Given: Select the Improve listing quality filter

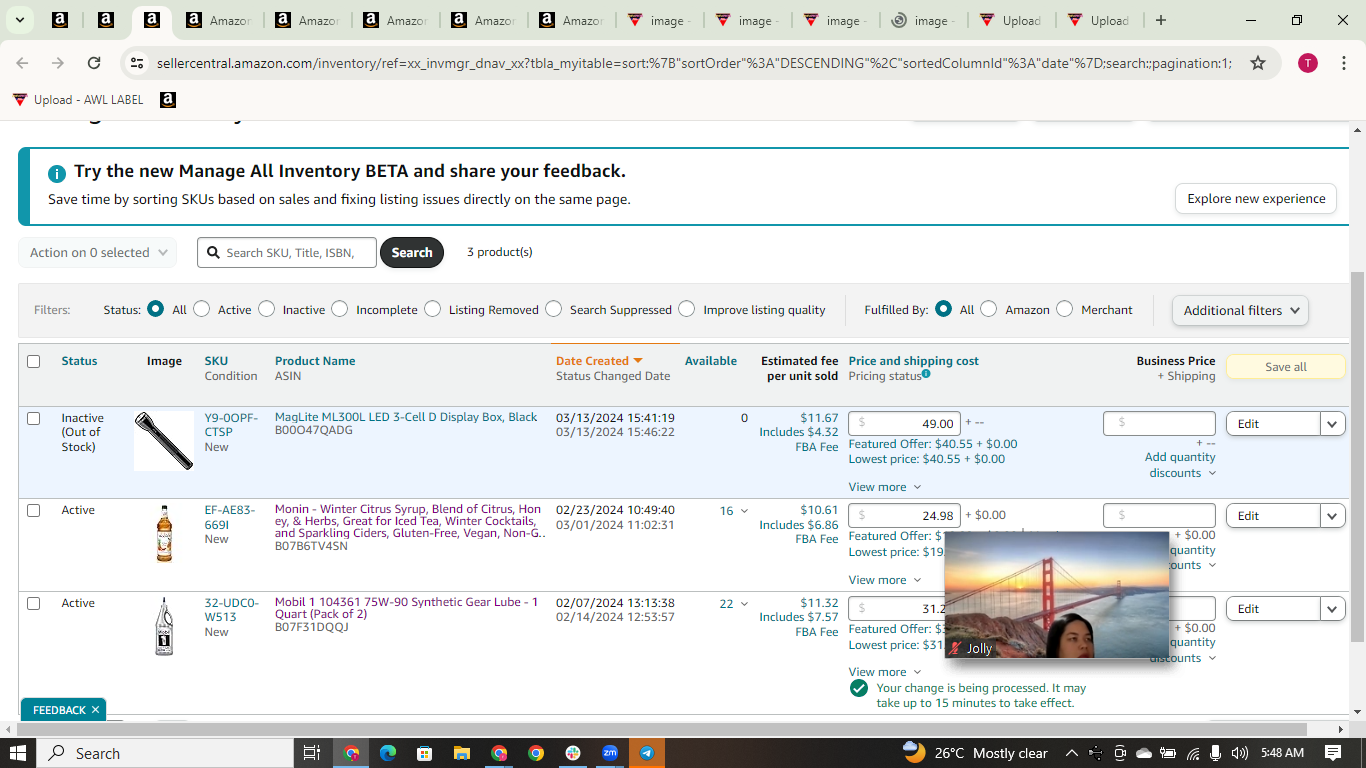Looking at the screenshot, I should pyautogui.click(x=687, y=309).
